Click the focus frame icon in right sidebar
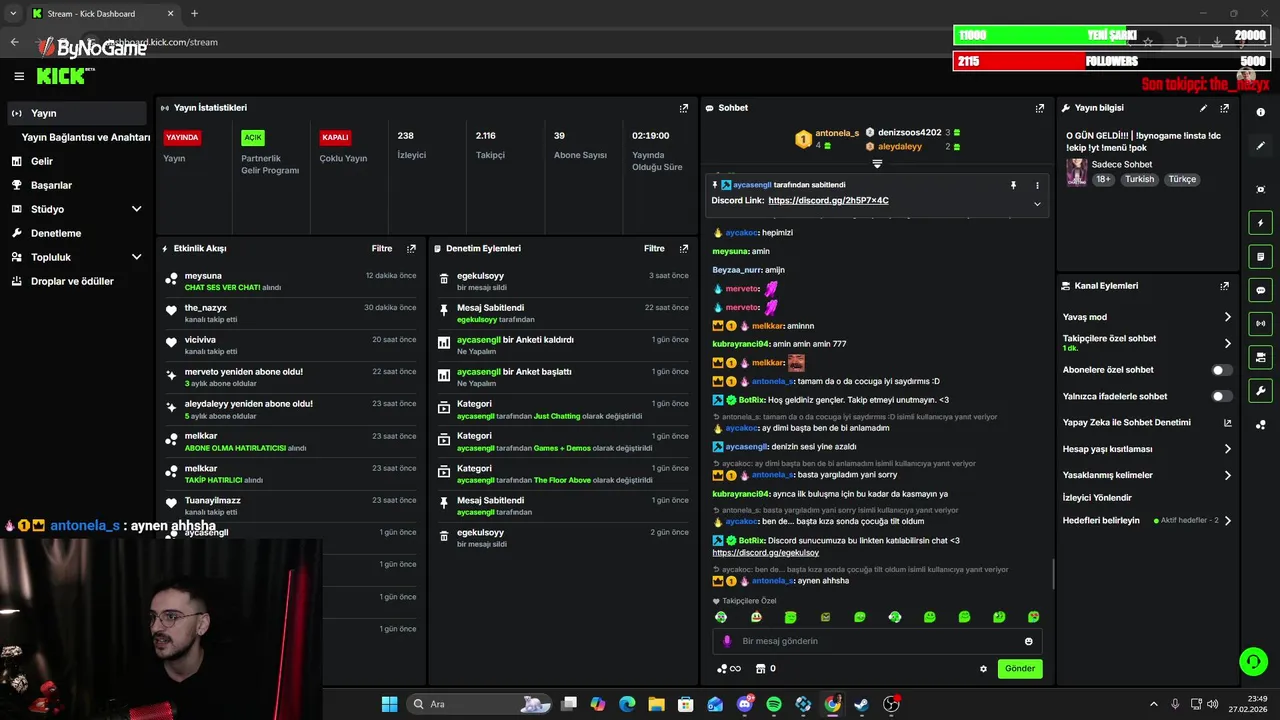Screen dimensions: 1280x720 (x=1260, y=189)
